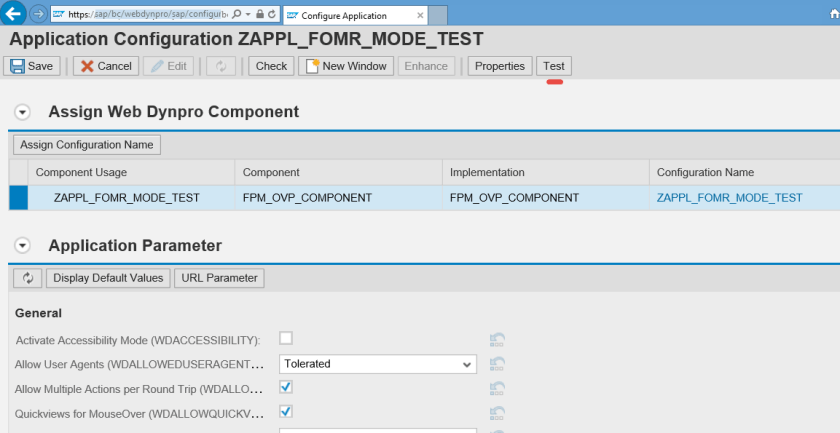Viewport: 840px width, 433px height.
Task: Collapse the Application Parameter section
Action: pyautogui.click(x=23, y=246)
